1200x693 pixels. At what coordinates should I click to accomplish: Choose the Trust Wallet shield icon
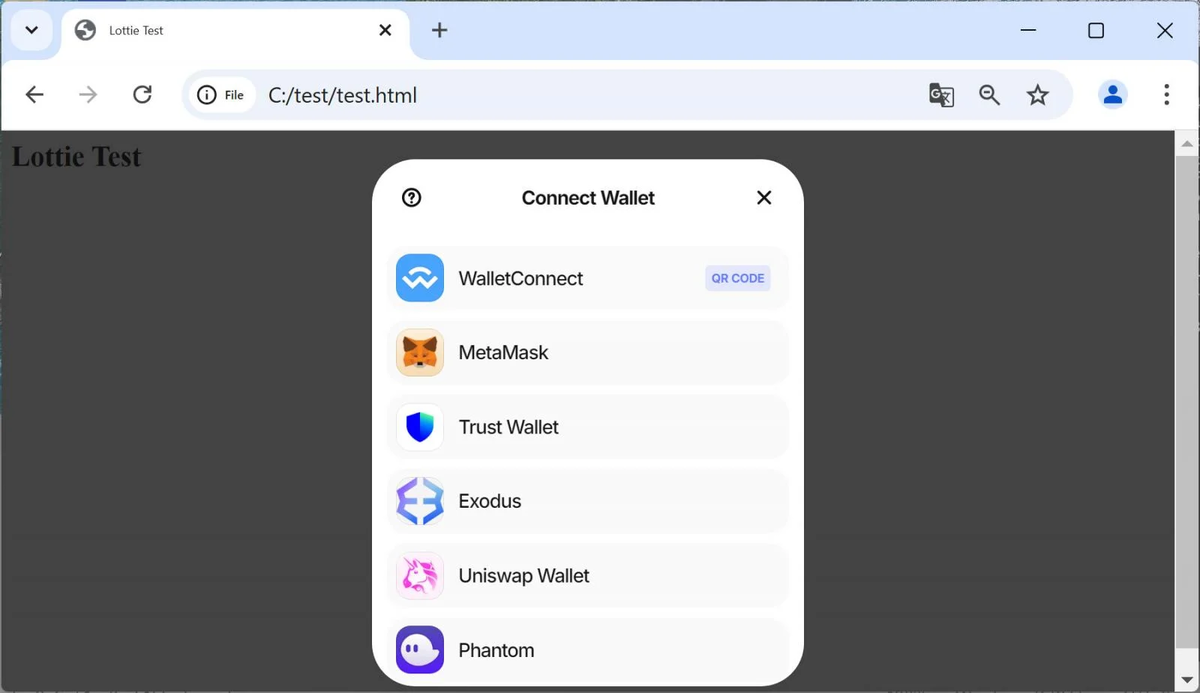coord(420,427)
